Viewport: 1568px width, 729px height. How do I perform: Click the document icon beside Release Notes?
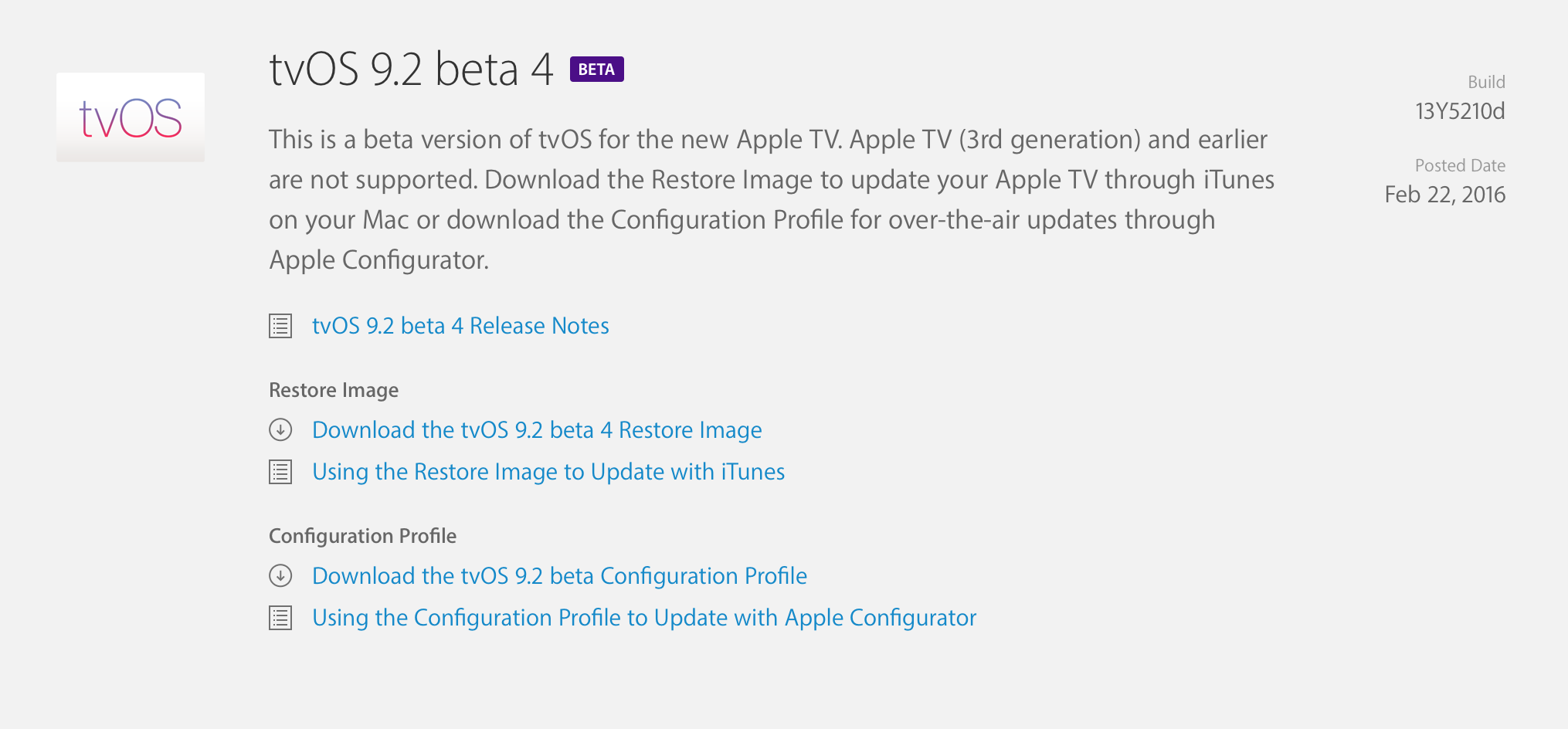(x=280, y=326)
